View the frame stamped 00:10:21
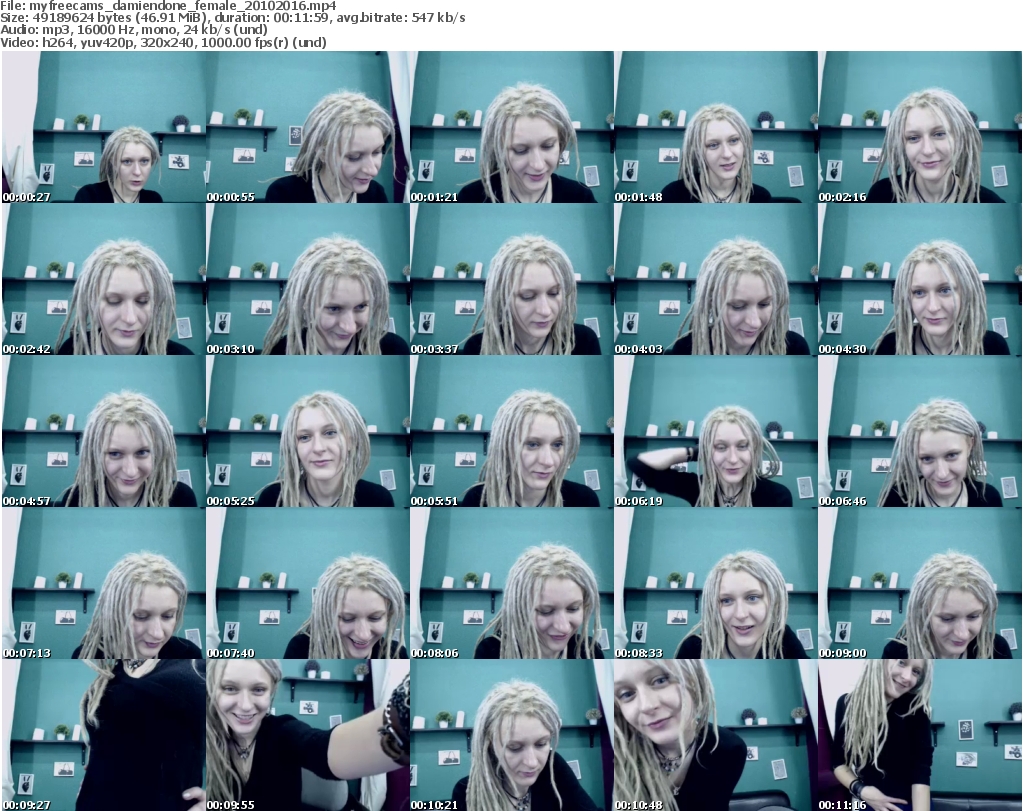Viewport: 1024px width, 811px height. [x=511, y=735]
